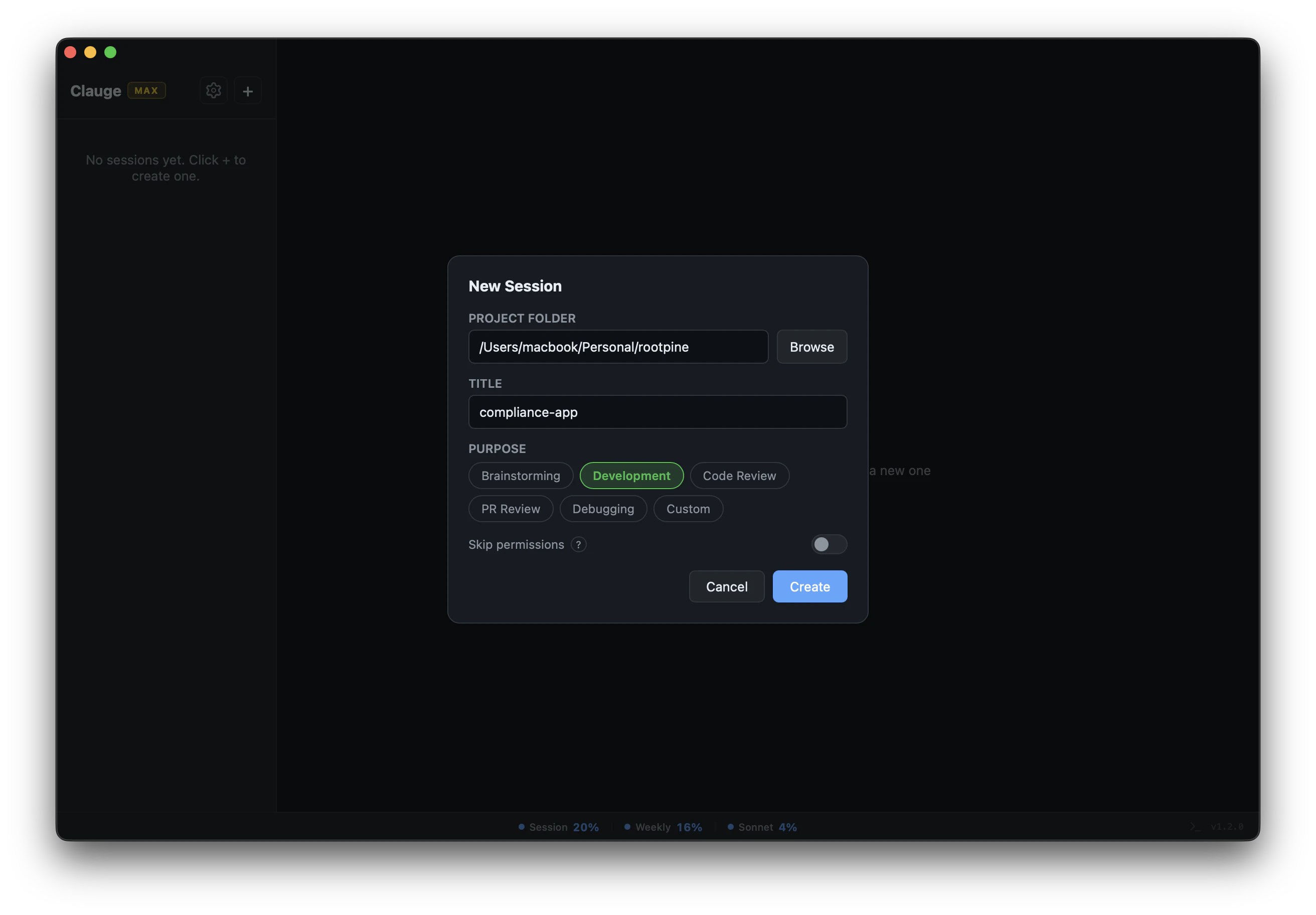Image resolution: width=1316 pixels, height=915 pixels.
Task: Click the Sonnet 4% usage indicator
Action: pyautogui.click(x=762, y=827)
